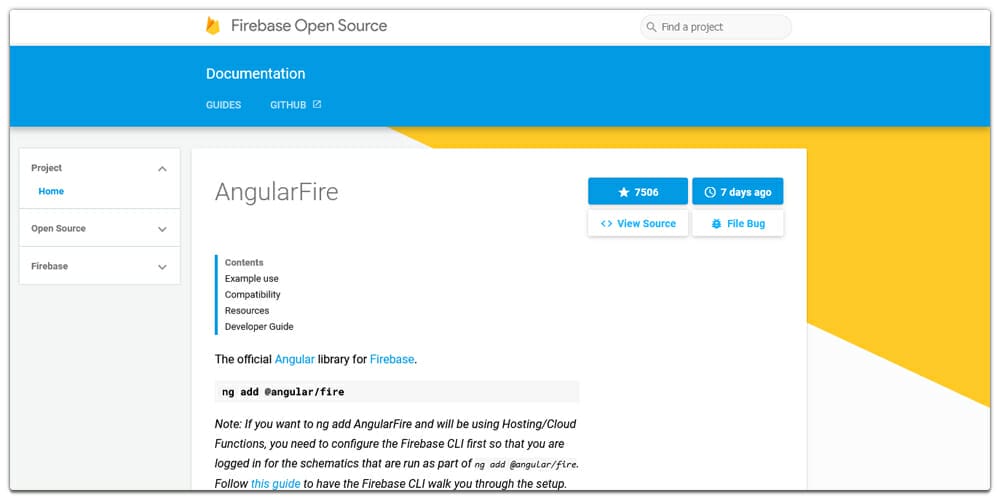This screenshot has height=500, width=1000.
Task: Jump to Example use in contents
Action: coord(251,278)
